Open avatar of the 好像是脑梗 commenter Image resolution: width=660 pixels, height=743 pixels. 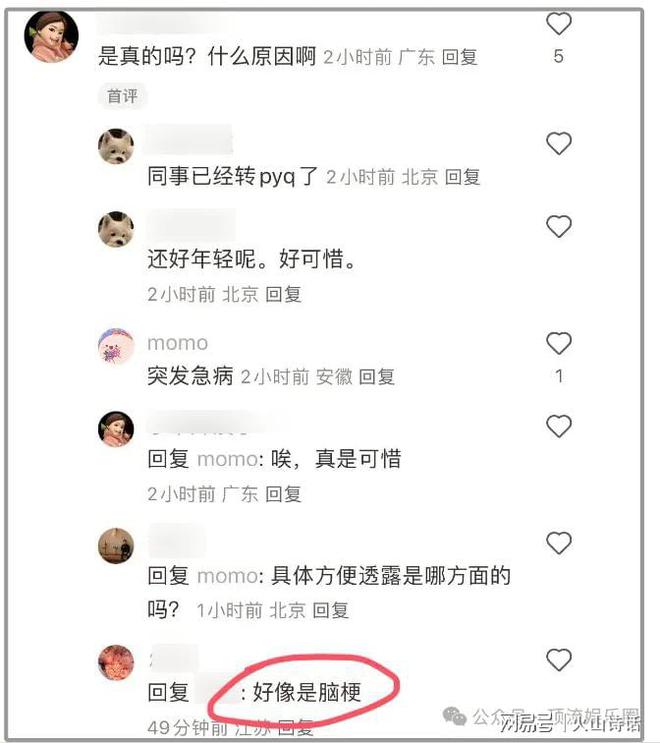116,662
